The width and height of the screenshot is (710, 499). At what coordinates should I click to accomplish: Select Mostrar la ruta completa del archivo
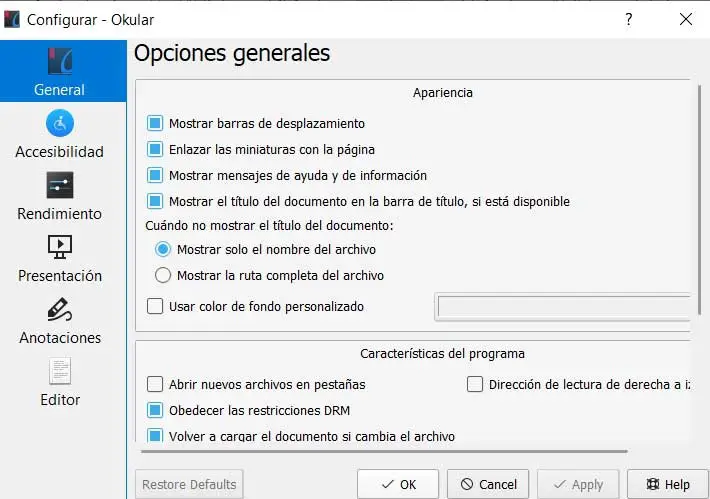(x=164, y=275)
